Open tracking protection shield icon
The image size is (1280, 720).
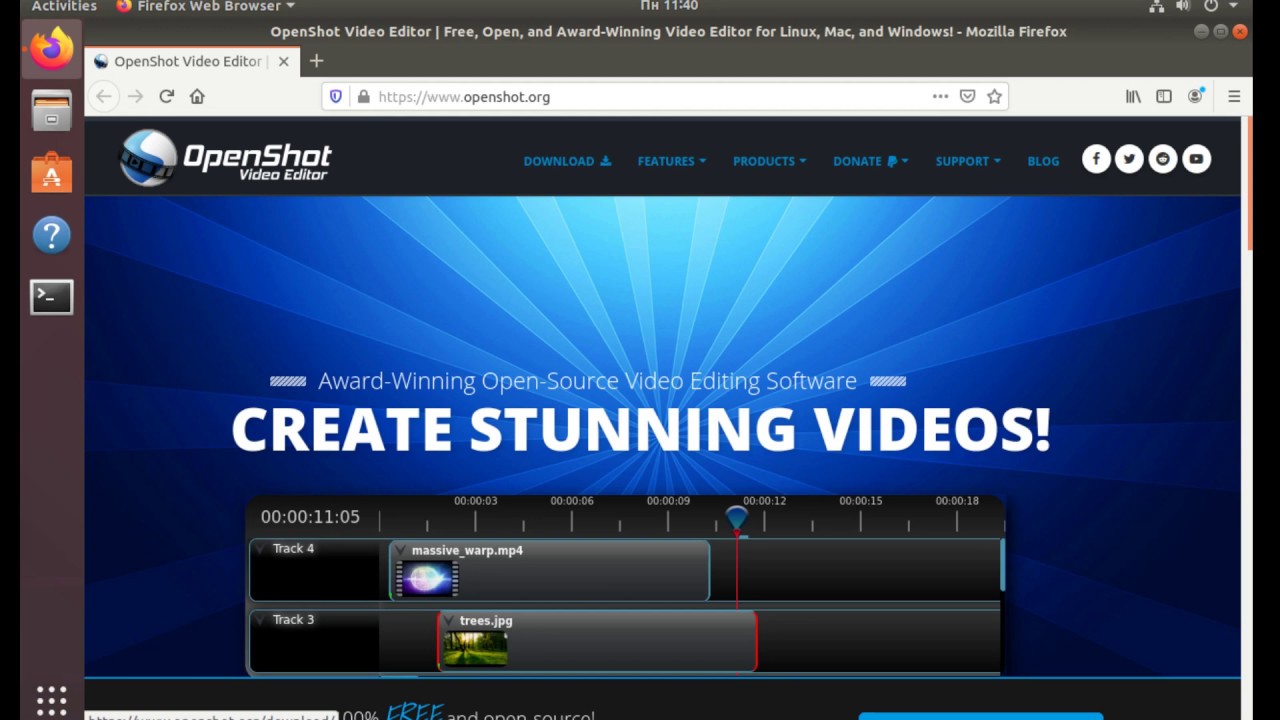(x=336, y=96)
